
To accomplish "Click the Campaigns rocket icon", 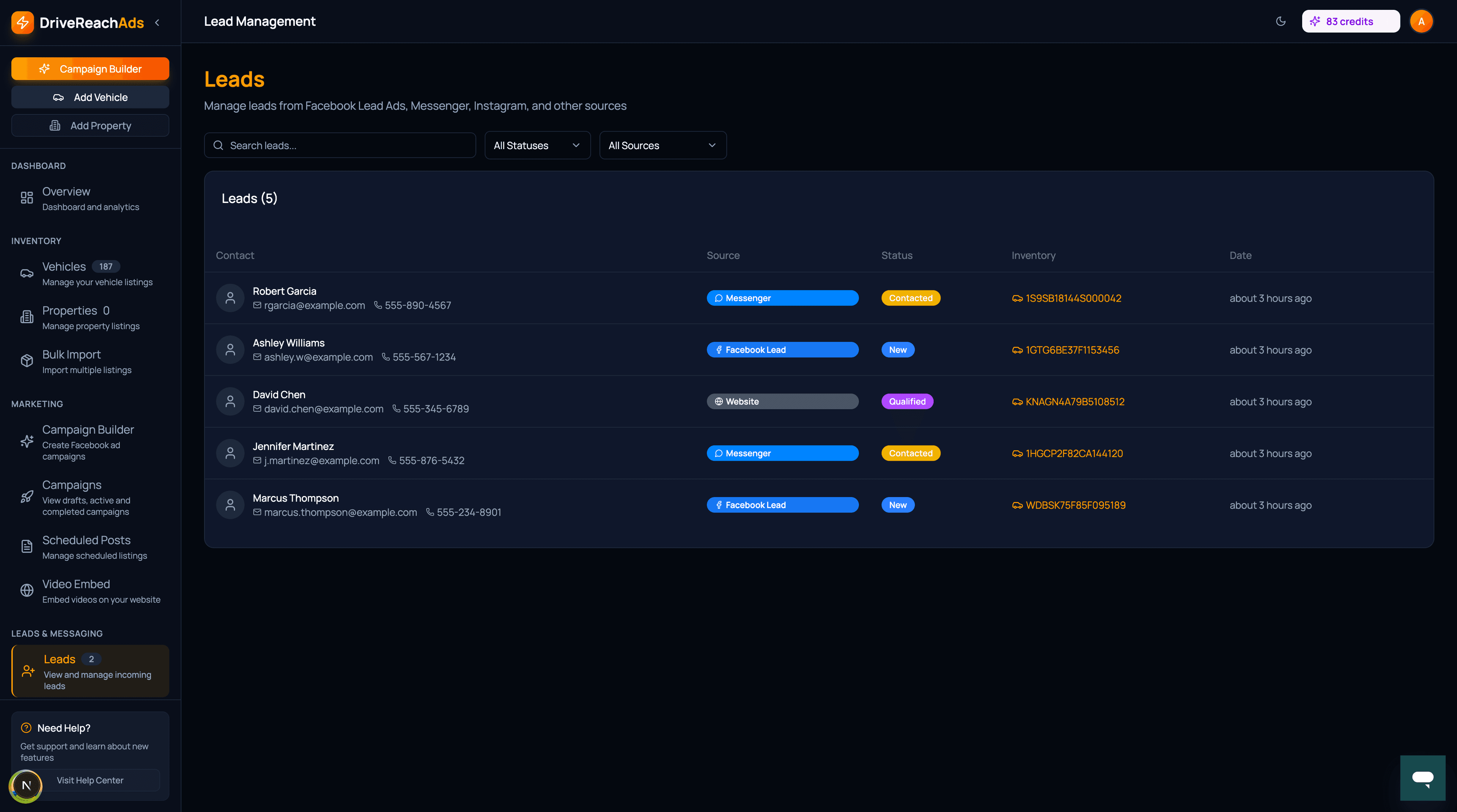I will [27, 497].
